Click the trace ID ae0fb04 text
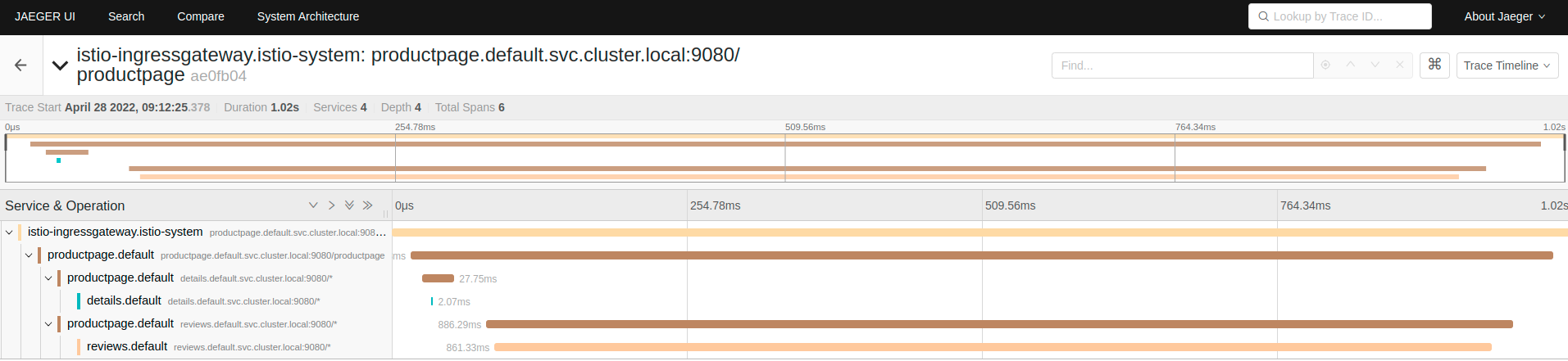Screen dimensions: 1568x361 [x=218, y=76]
